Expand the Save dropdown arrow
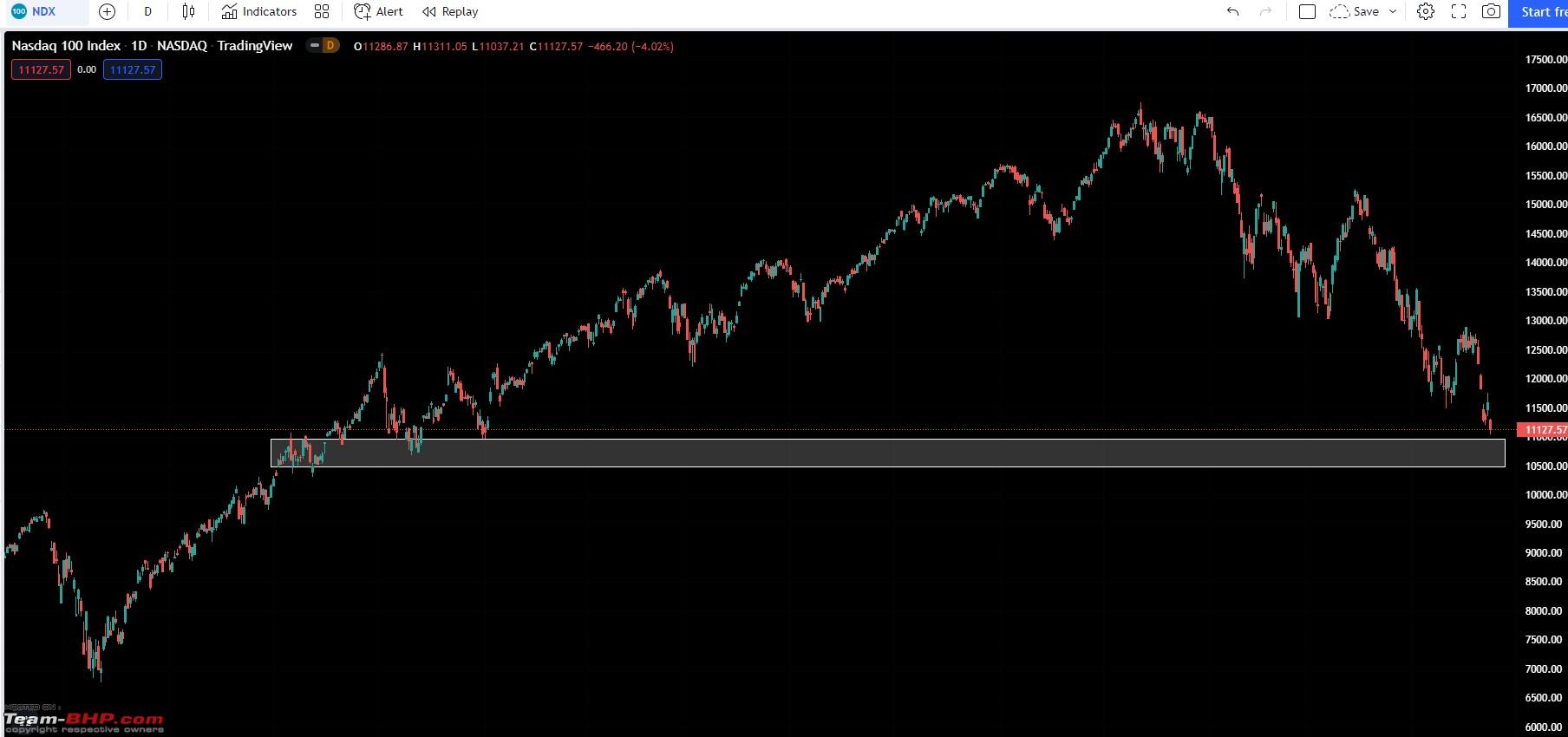 click(x=1393, y=11)
